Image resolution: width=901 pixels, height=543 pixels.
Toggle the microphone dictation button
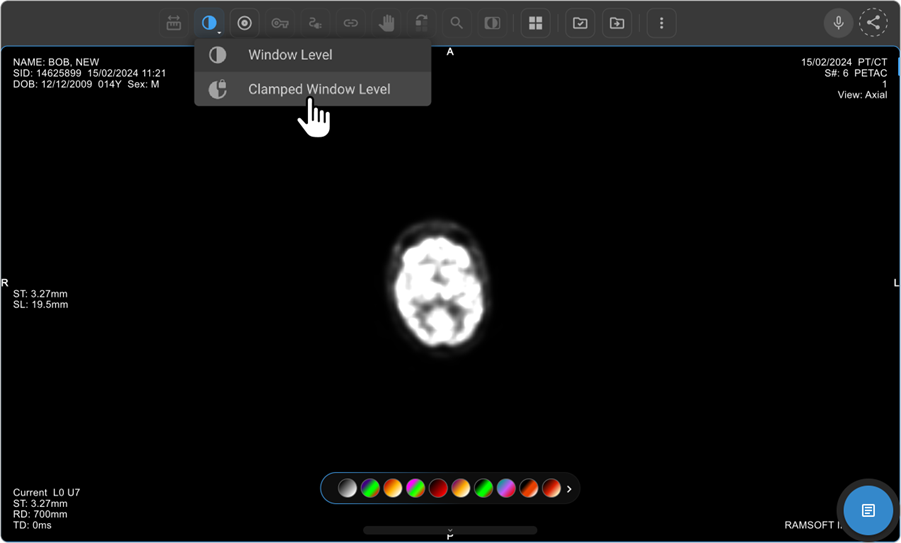point(838,23)
